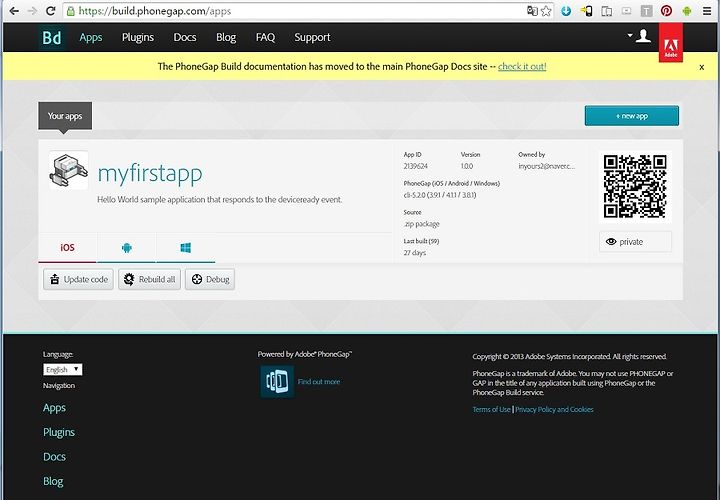This screenshot has height=500, width=720.
Task: Click Blog in footer navigation
Action: pyautogui.click(x=53, y=481)
